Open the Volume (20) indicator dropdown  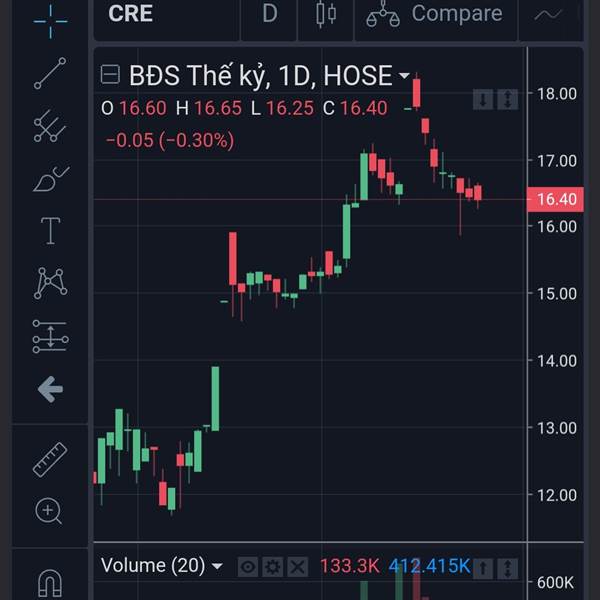coord(217,566)
